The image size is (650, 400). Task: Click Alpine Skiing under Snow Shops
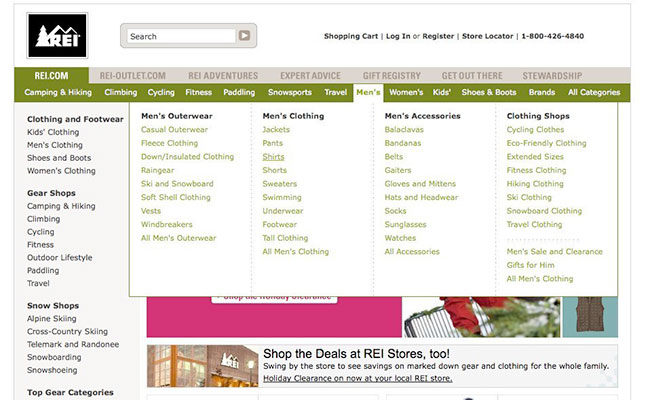point(52,319)
